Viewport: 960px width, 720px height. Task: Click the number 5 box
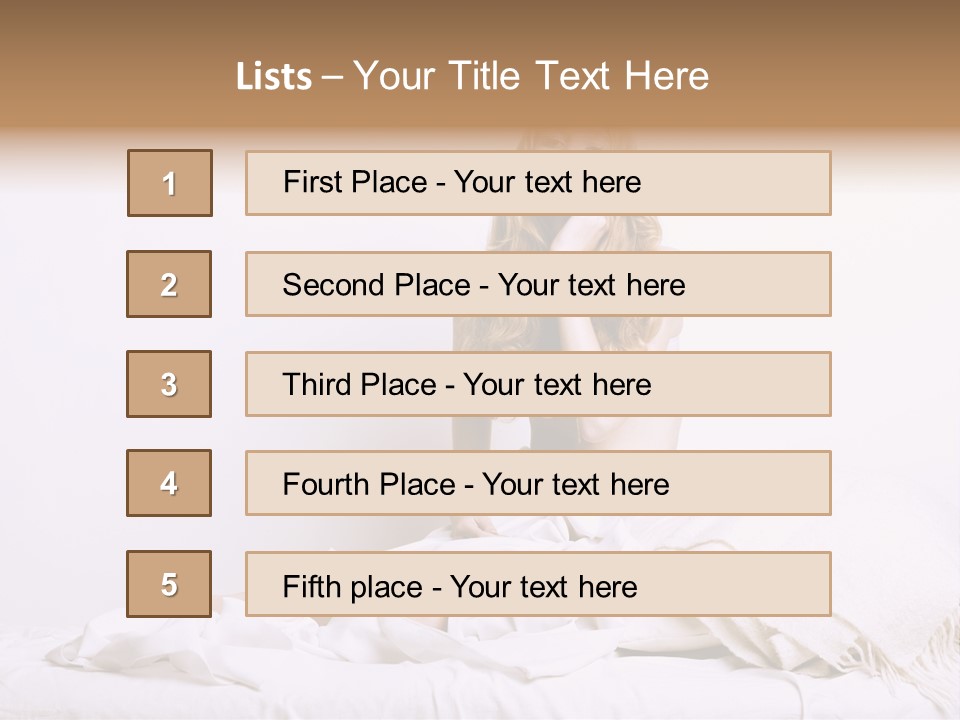pyautogui.click(x=169, y=583)
